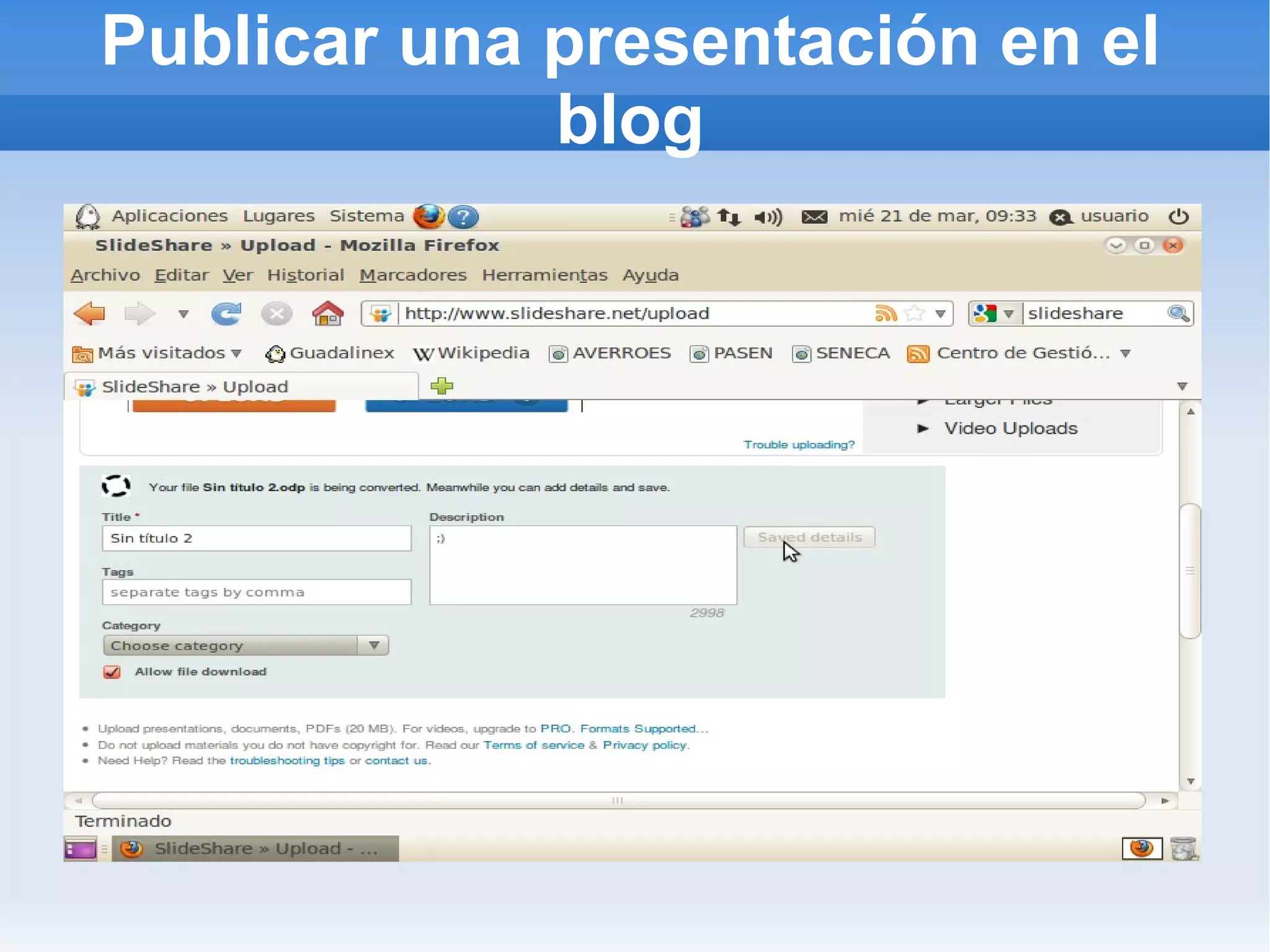Click the Guadalinex logo on panel
Image resolution: width=1270 pixels, height=952 pixels.
[88, 217]
